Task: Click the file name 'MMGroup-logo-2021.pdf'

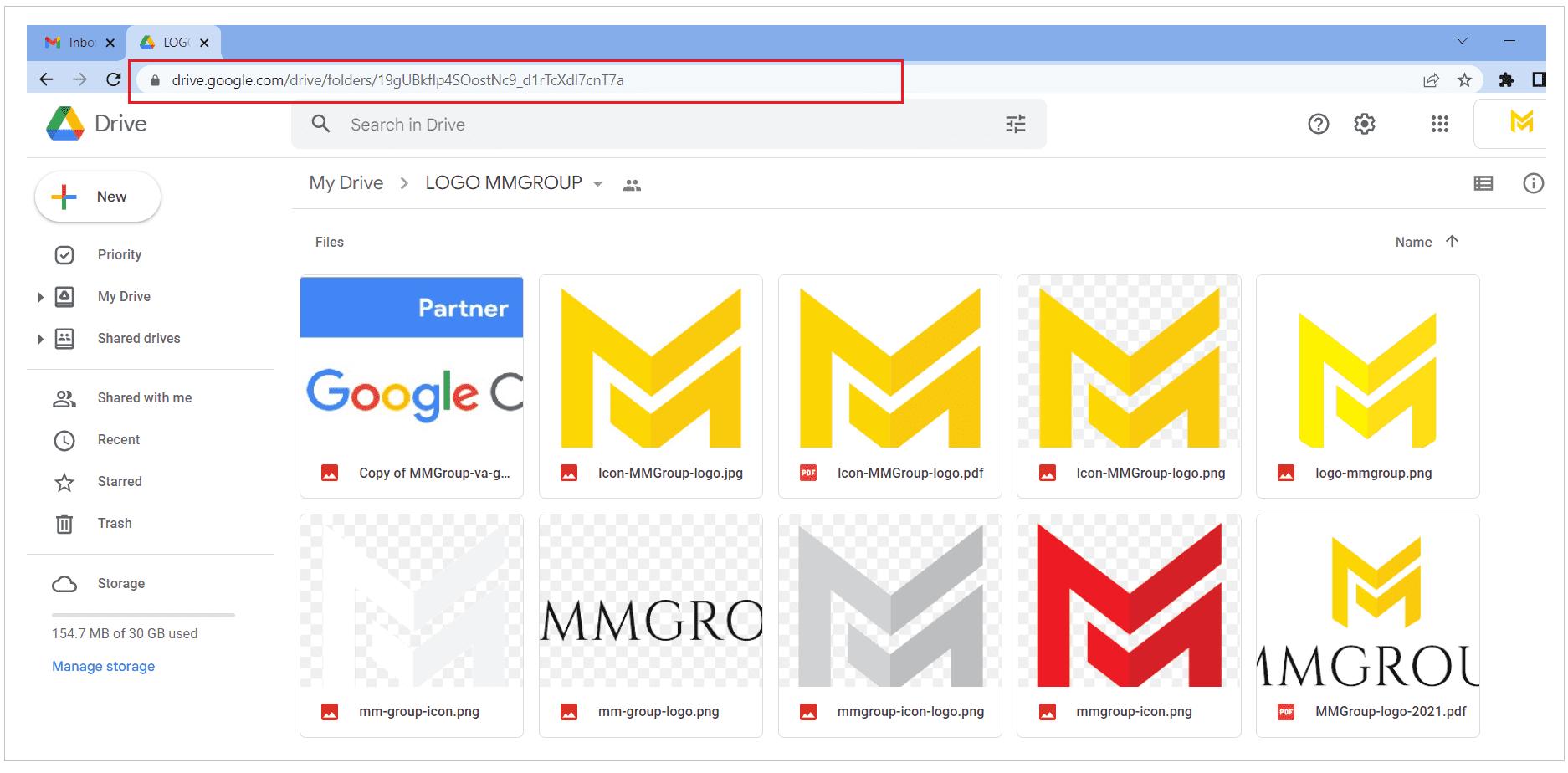Action: pyautogui.click(x=1391, y=711)
